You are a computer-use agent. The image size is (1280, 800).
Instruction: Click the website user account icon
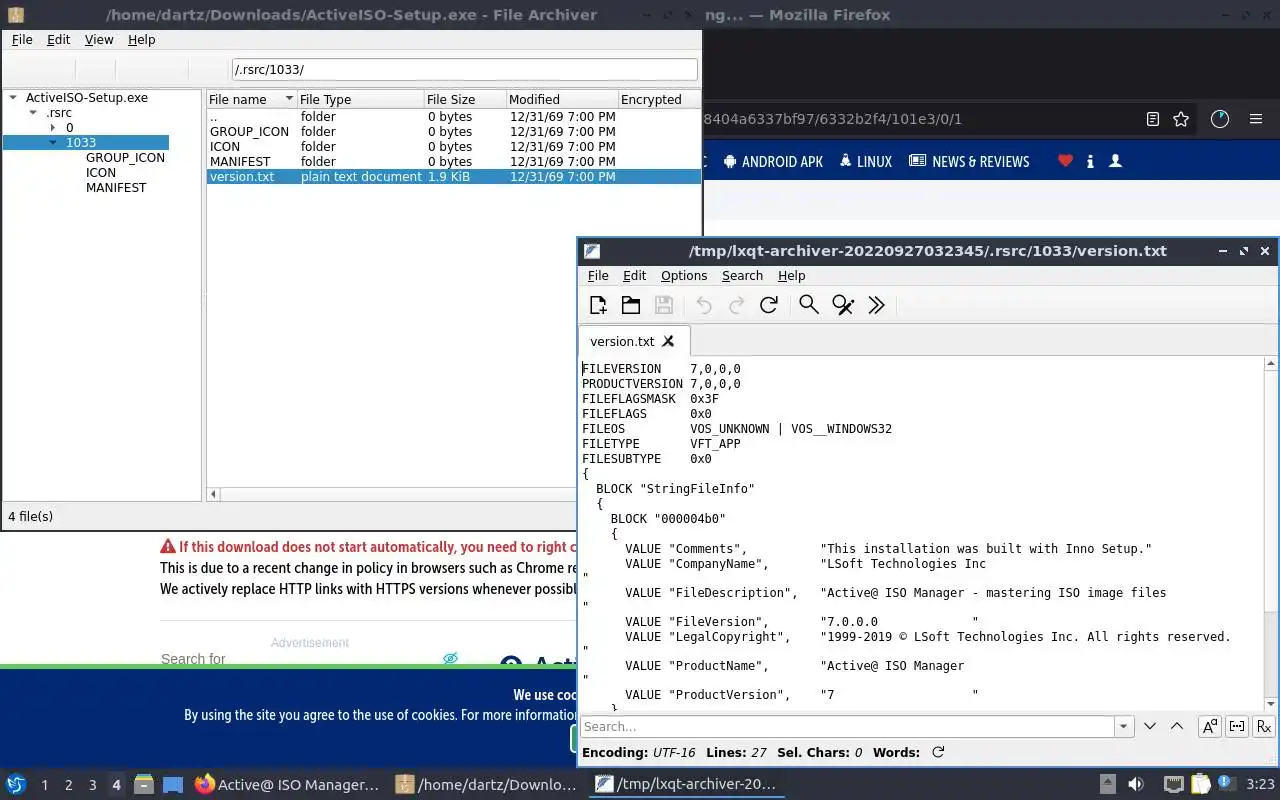click(1116, 161)
